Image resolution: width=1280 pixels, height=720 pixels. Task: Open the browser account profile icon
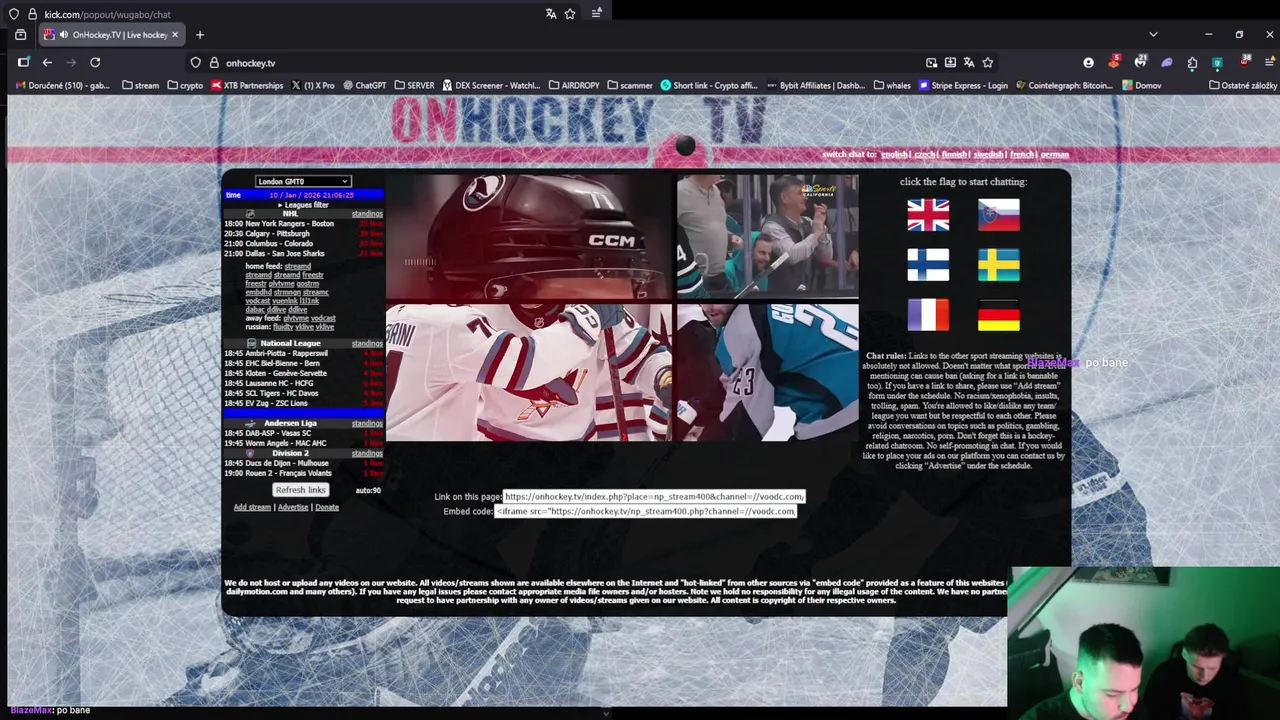[x=1088, y=62]
